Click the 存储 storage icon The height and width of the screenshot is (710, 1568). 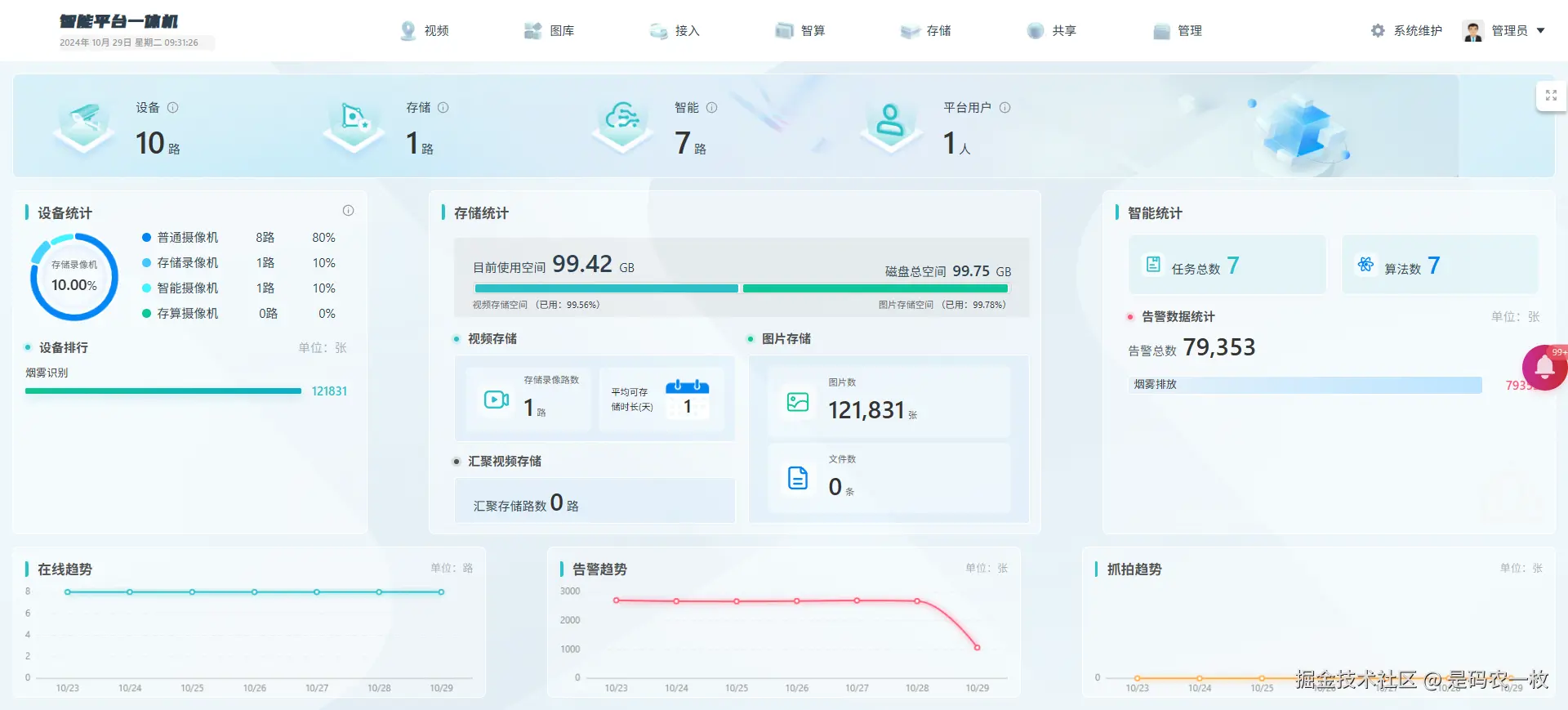tap(911, 31)
